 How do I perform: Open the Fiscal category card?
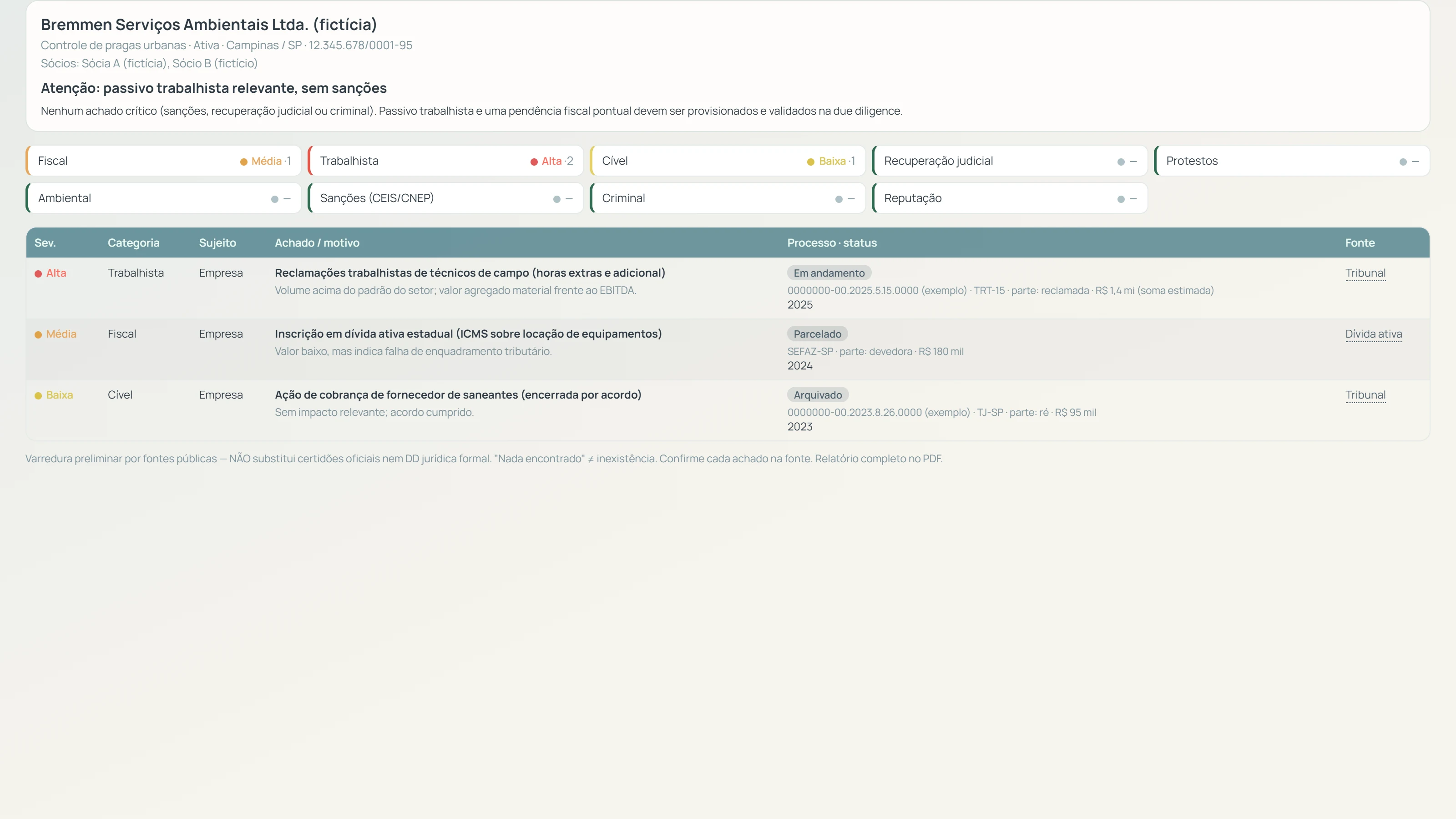tap(163, 161)
